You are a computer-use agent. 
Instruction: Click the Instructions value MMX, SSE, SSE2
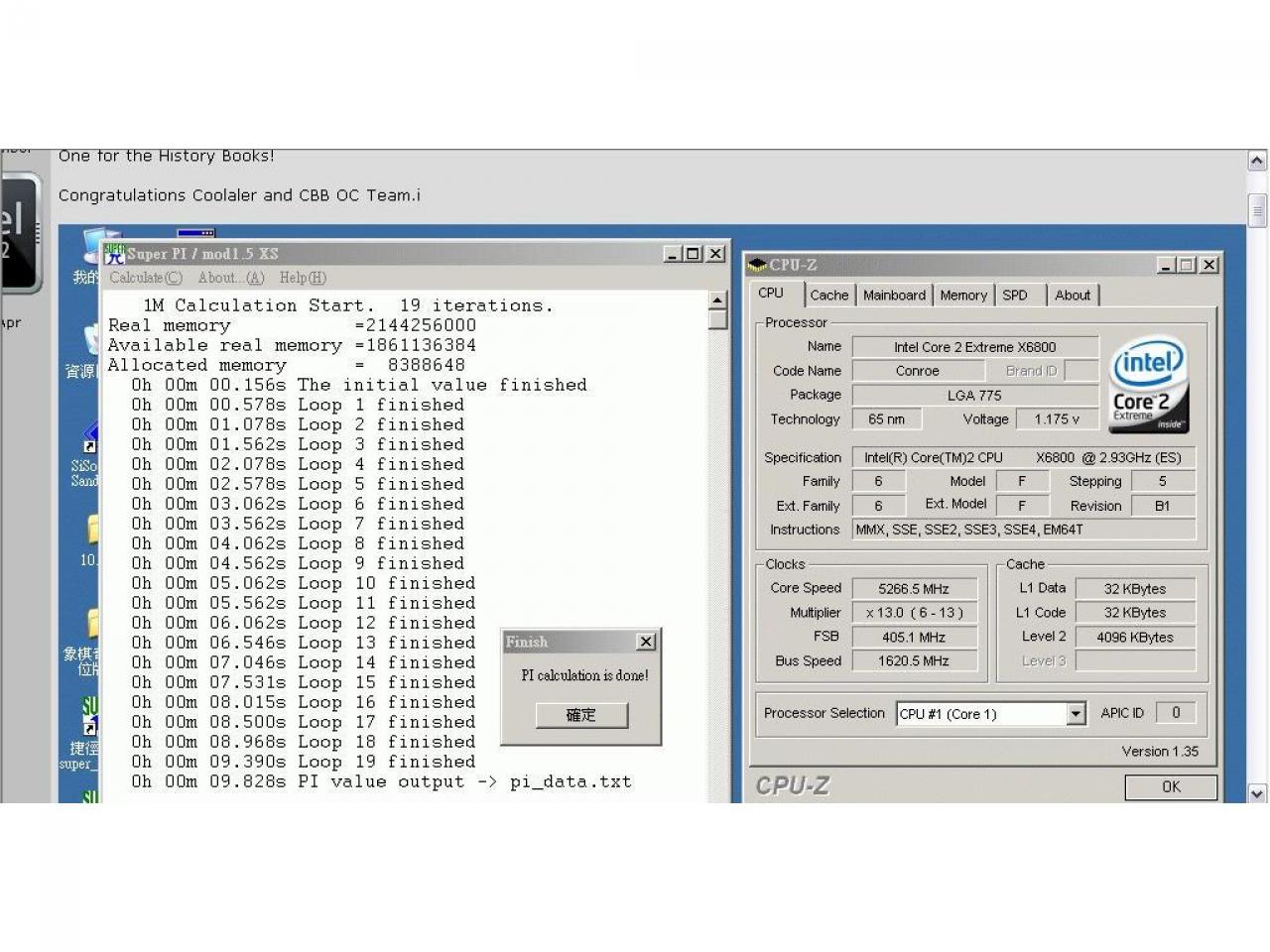(x=1024, y=530)
